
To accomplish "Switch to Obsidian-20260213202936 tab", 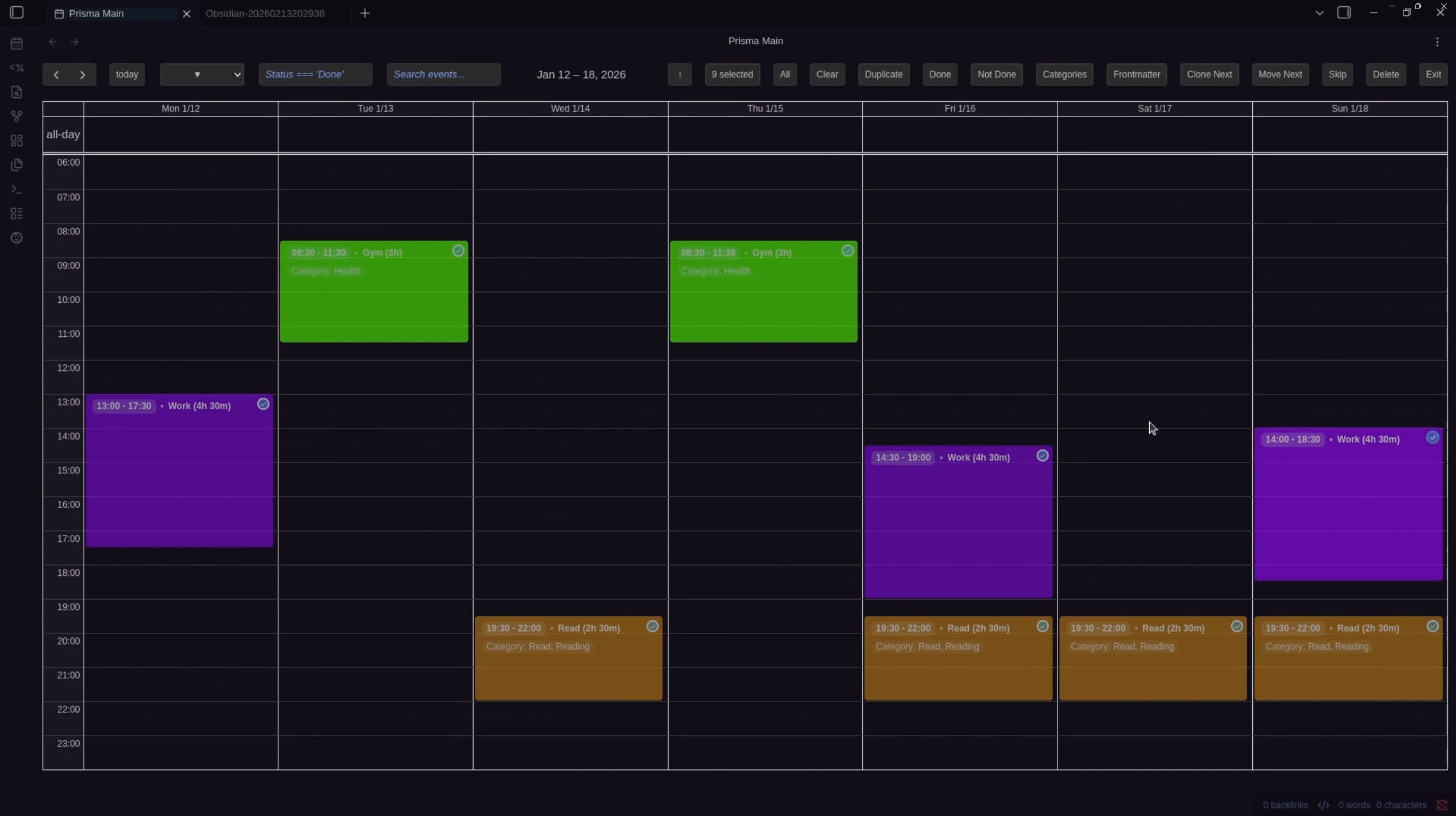I will coord(265,13).
